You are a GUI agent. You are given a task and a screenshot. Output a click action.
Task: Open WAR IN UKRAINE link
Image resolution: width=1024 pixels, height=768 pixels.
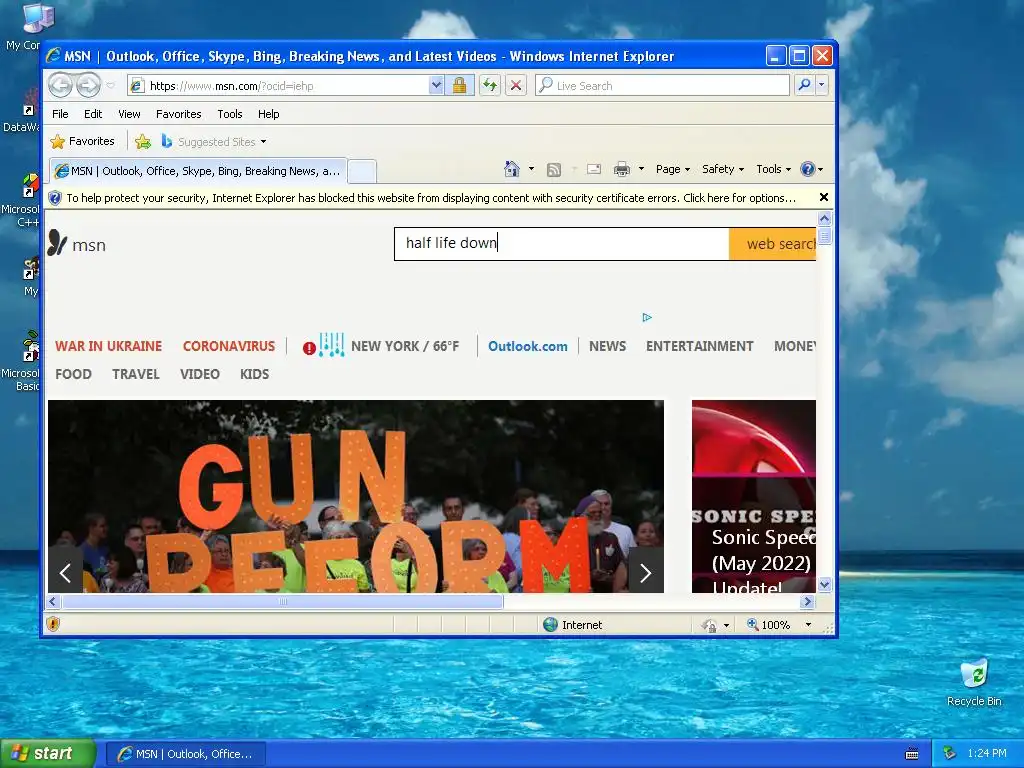pyautogui.click(x=108, y=346)
